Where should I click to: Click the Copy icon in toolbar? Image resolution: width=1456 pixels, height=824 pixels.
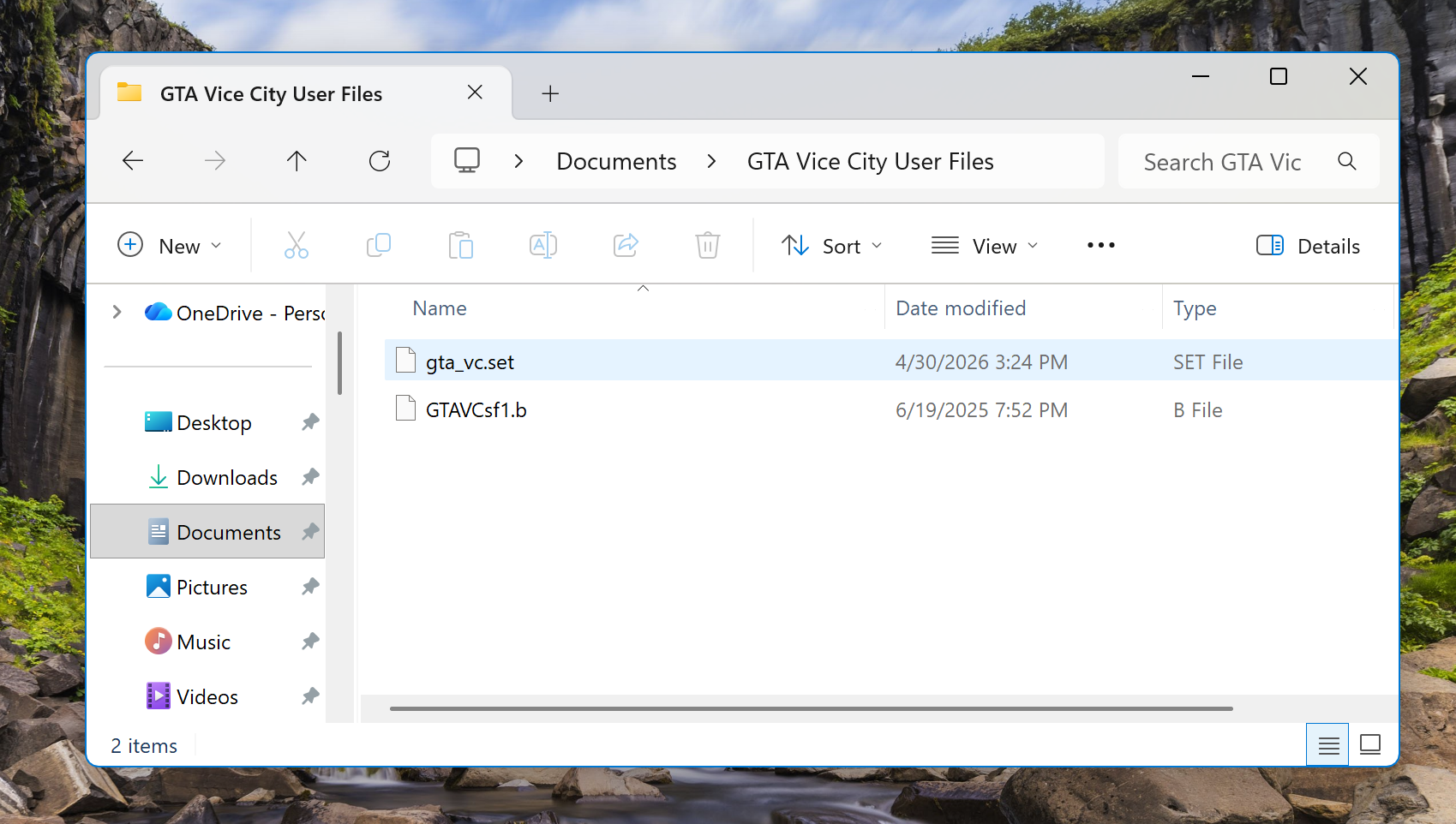(378, 246)
